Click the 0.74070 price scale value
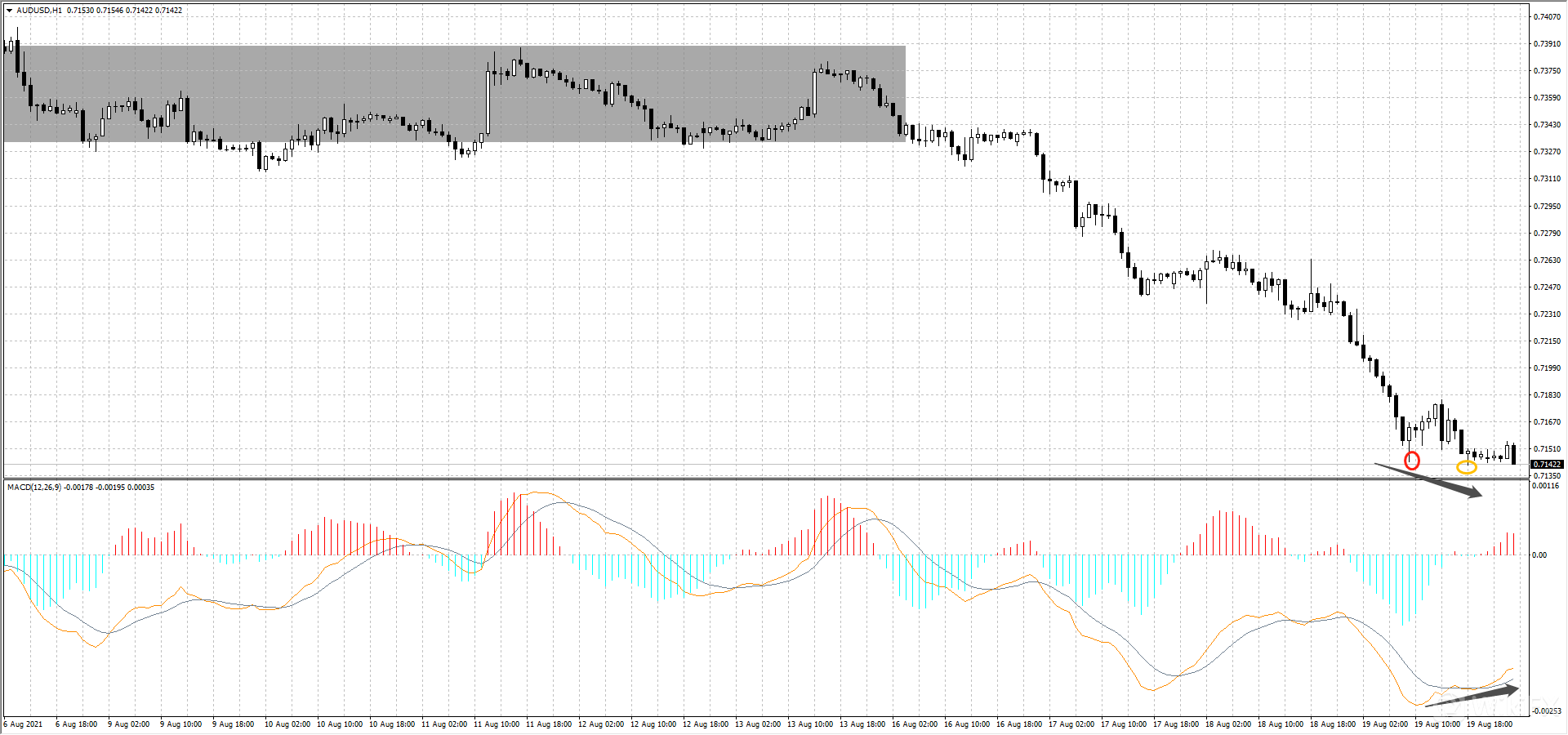The image size is (1568, 735). [x=1547, y=16]
